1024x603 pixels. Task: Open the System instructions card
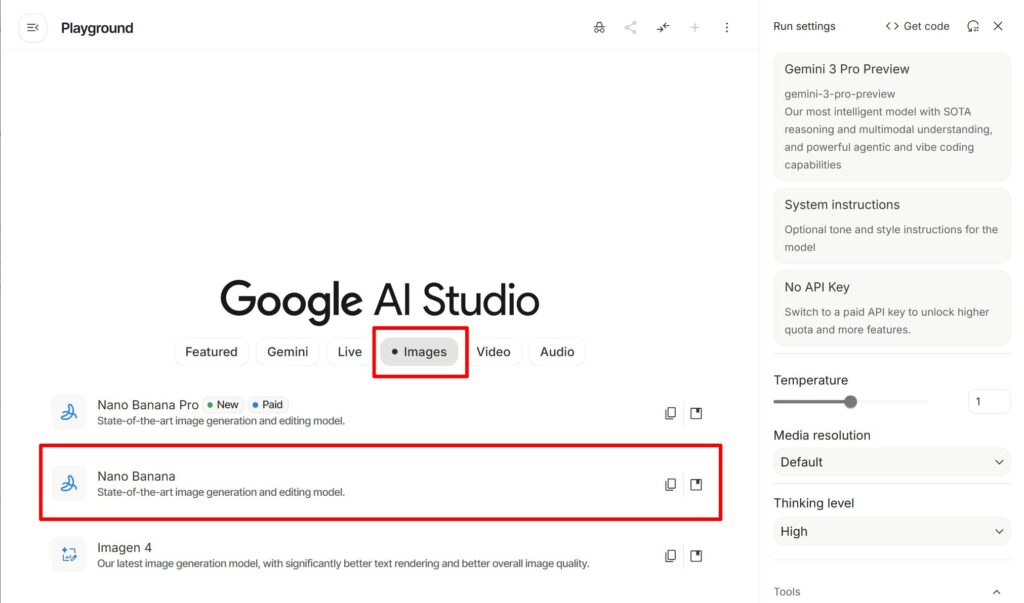(891, 224)
